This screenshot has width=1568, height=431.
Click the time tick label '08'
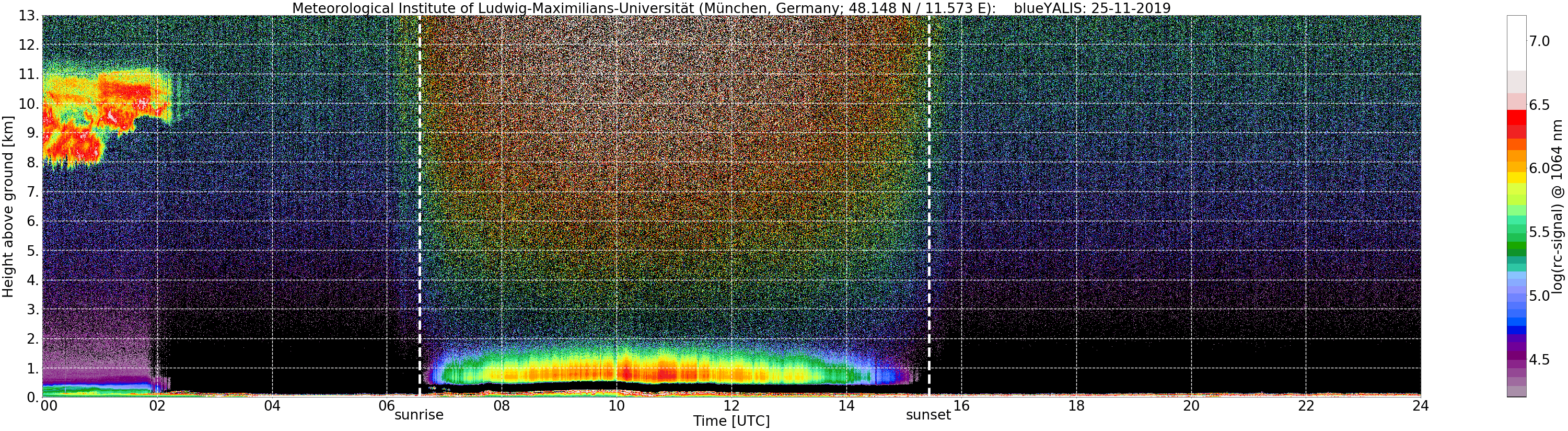click(x=502, y=405)
